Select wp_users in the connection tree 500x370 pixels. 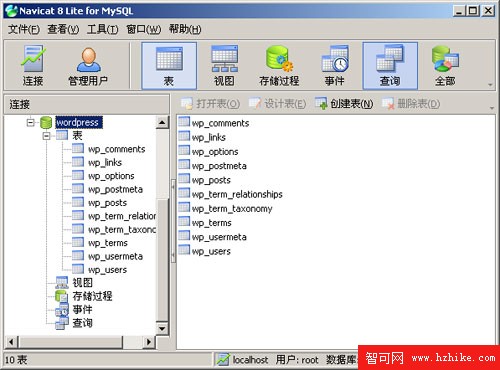tap(107, 270)
